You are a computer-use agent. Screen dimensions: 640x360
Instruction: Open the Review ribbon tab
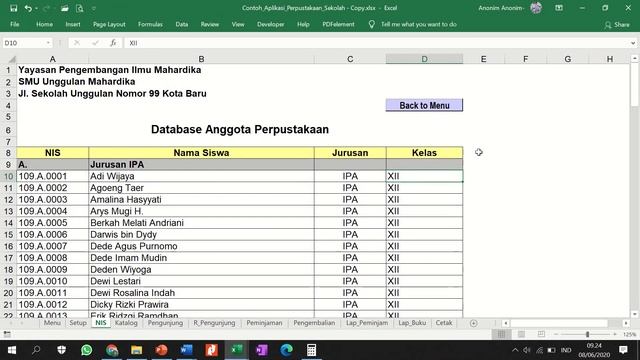pyautogui.click(x=209, y=24)
